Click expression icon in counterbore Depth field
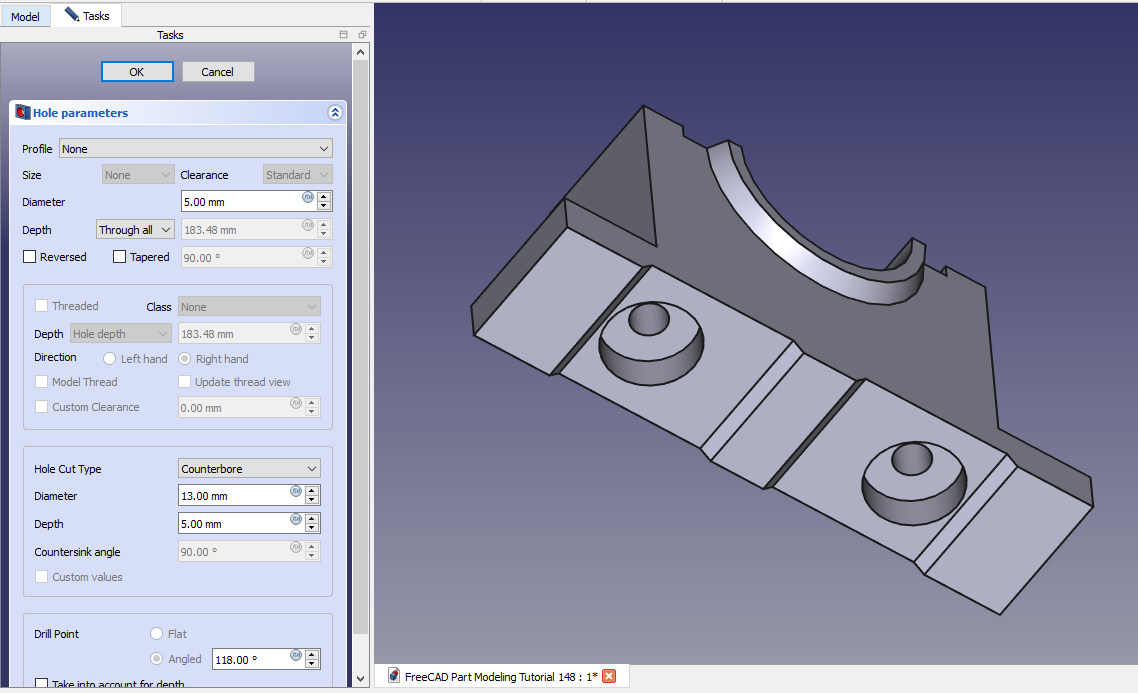Image resolution: width=1138 pixels, height=693 pixels. coord(296,519)
